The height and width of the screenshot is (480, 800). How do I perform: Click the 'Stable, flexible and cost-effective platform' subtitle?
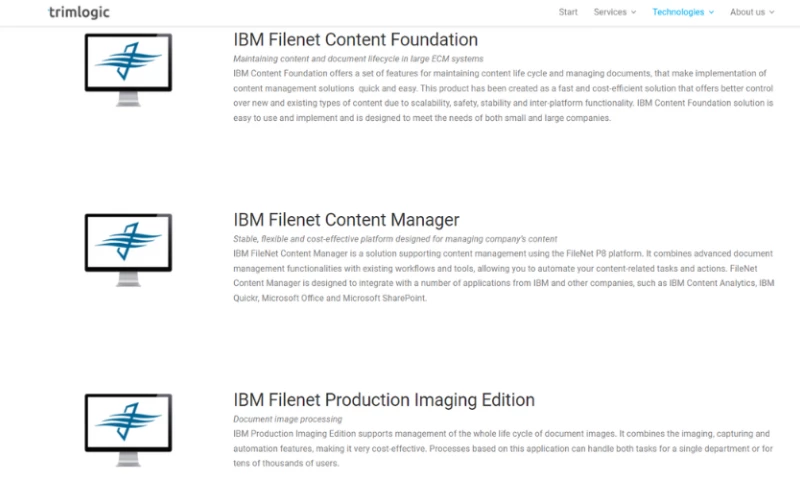pyautogui.click(x=395, y=239)
